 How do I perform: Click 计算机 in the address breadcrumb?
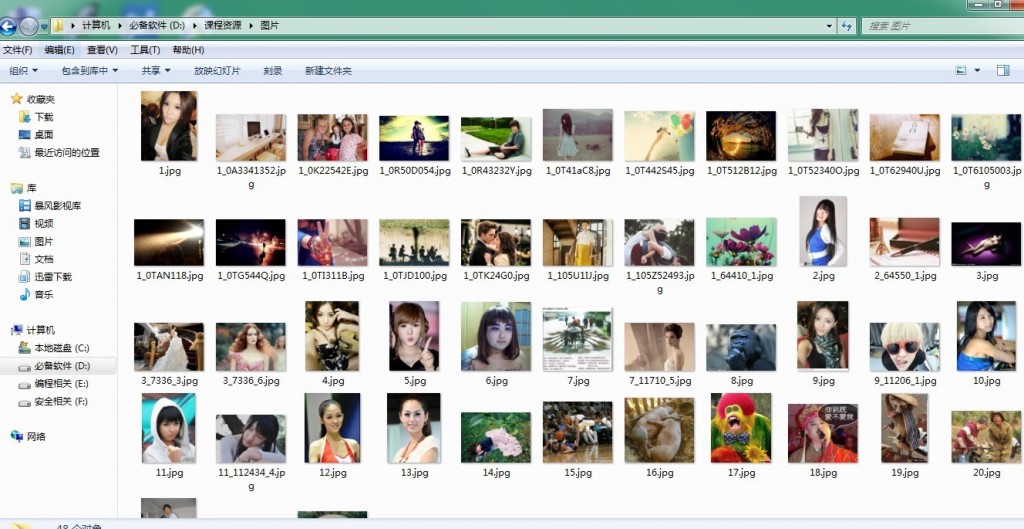coord(96,25)
